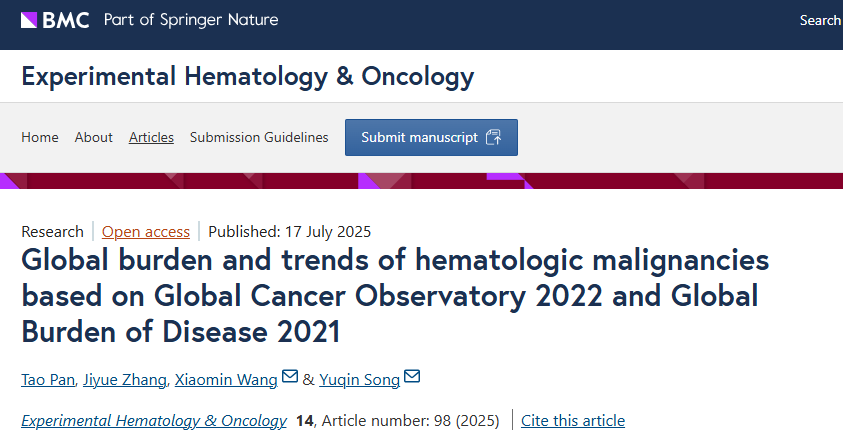This screenshot has width=843, height=432.
Task: Click the Yuqin Song author link
Action: pos(360,379)
